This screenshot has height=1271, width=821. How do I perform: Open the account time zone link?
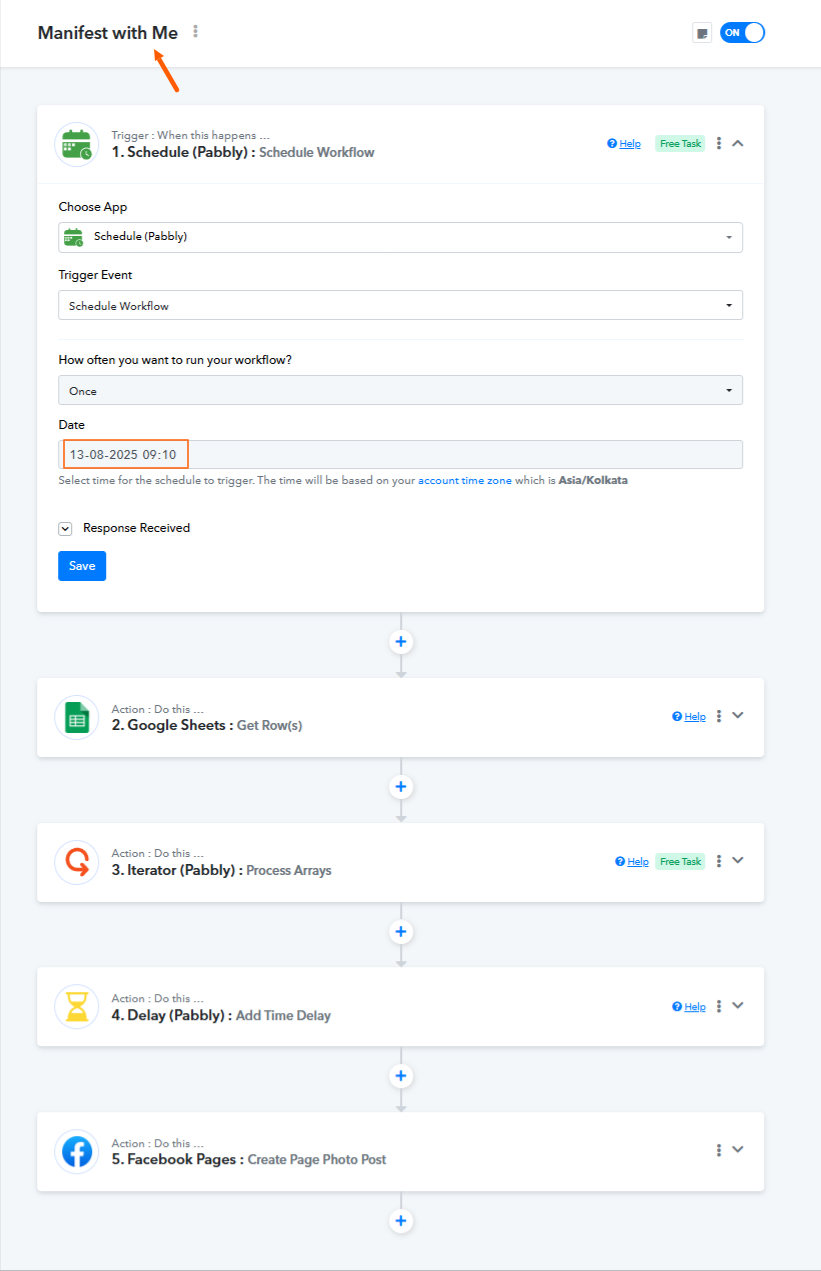click(465, 481)
